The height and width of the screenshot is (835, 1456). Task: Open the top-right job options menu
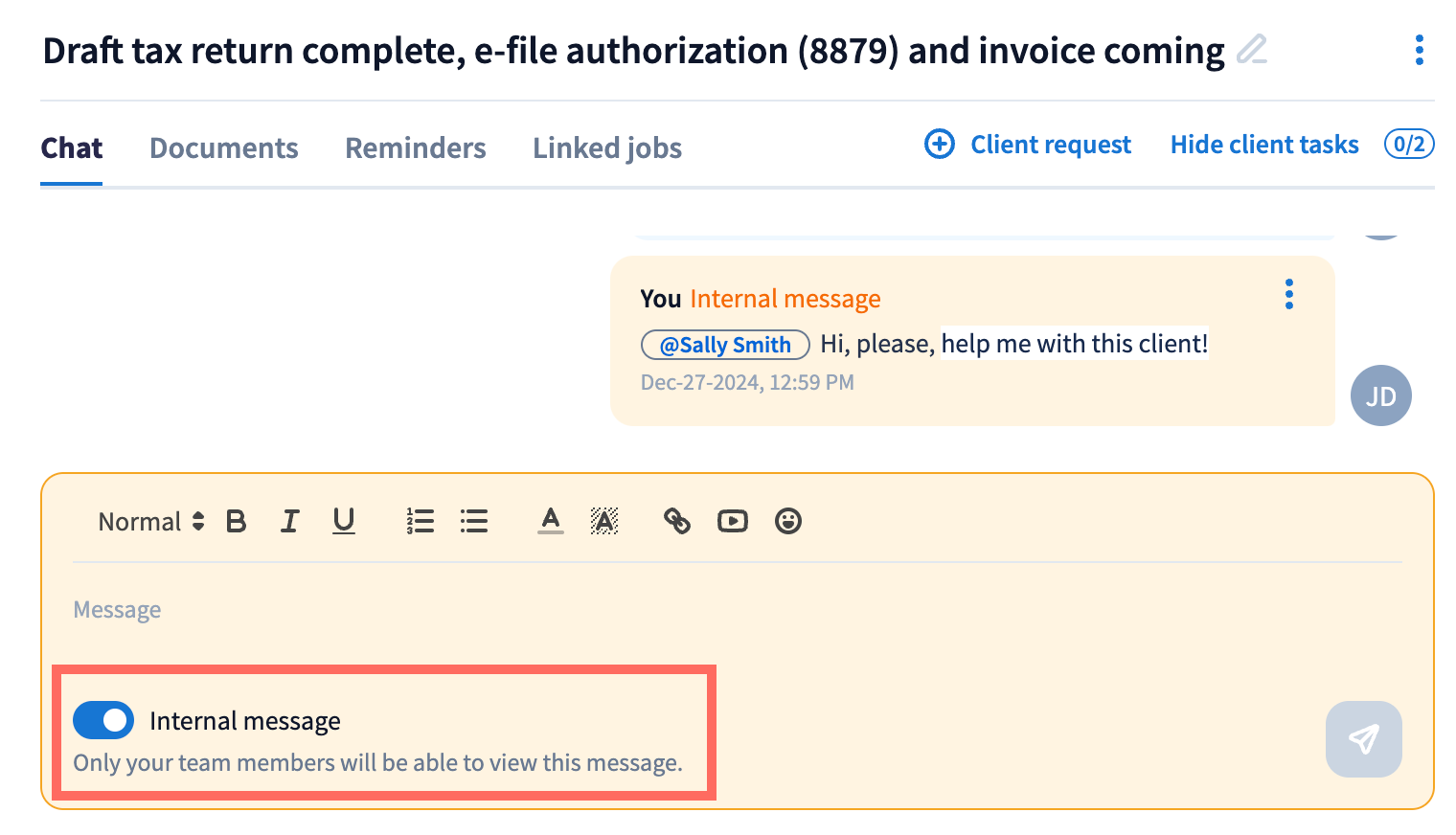pyautogui.click(x=1419, y=50)
